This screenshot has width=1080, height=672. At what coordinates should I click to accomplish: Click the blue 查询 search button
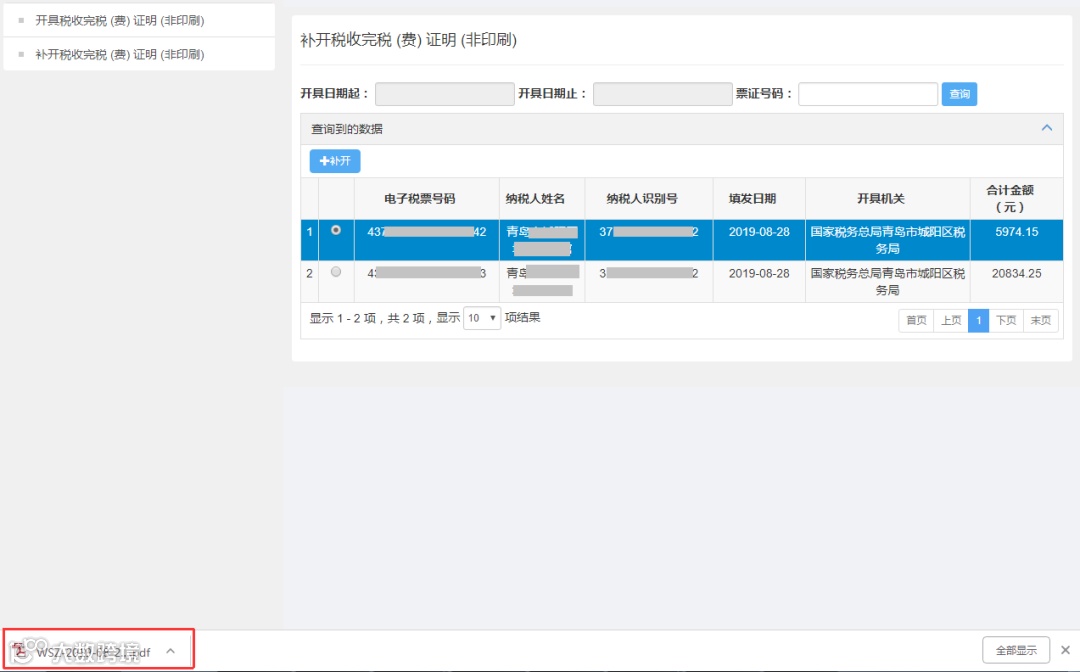click(959, 94)
